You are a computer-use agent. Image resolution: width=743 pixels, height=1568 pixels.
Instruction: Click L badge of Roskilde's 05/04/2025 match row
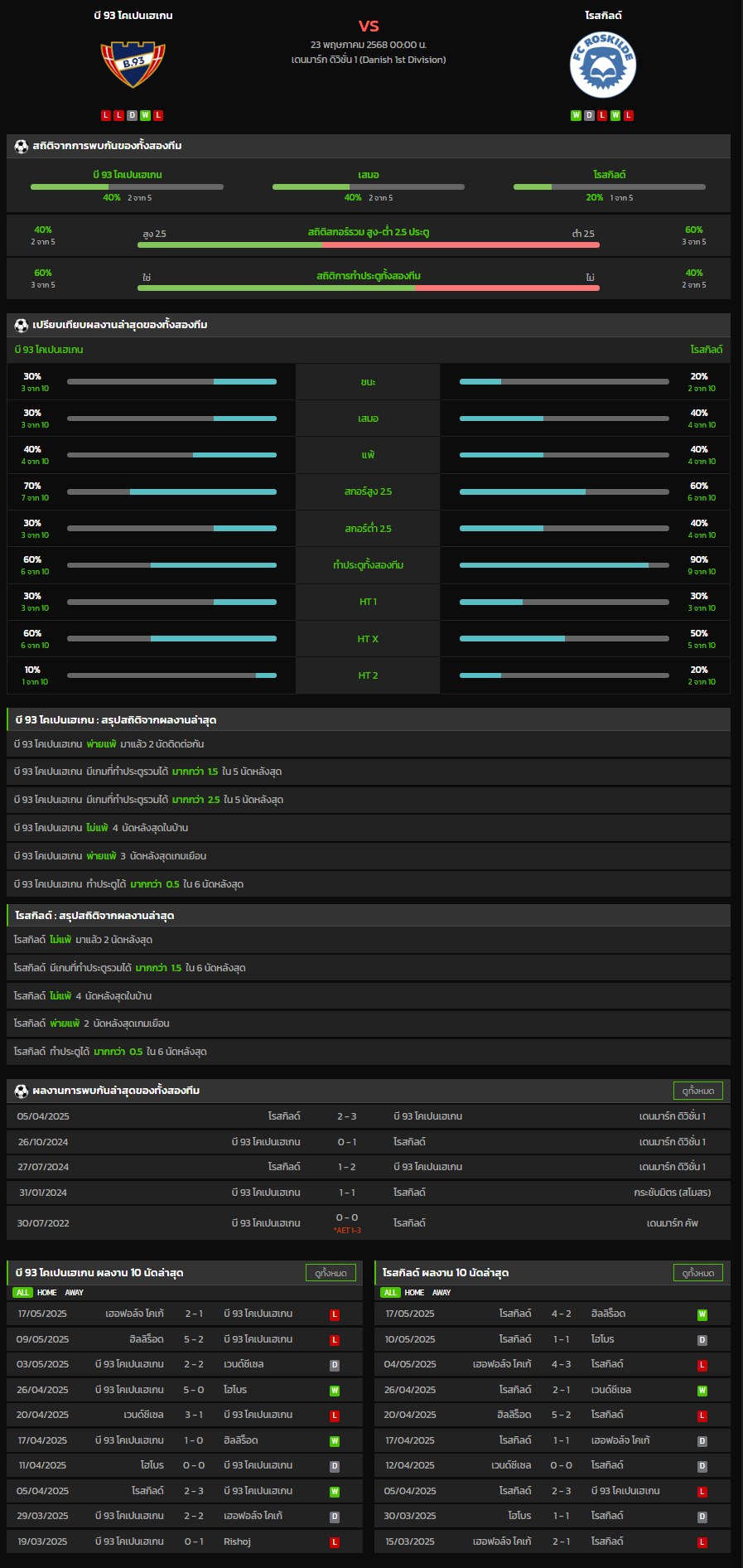pyautogui.click(x=702, y=1492)
